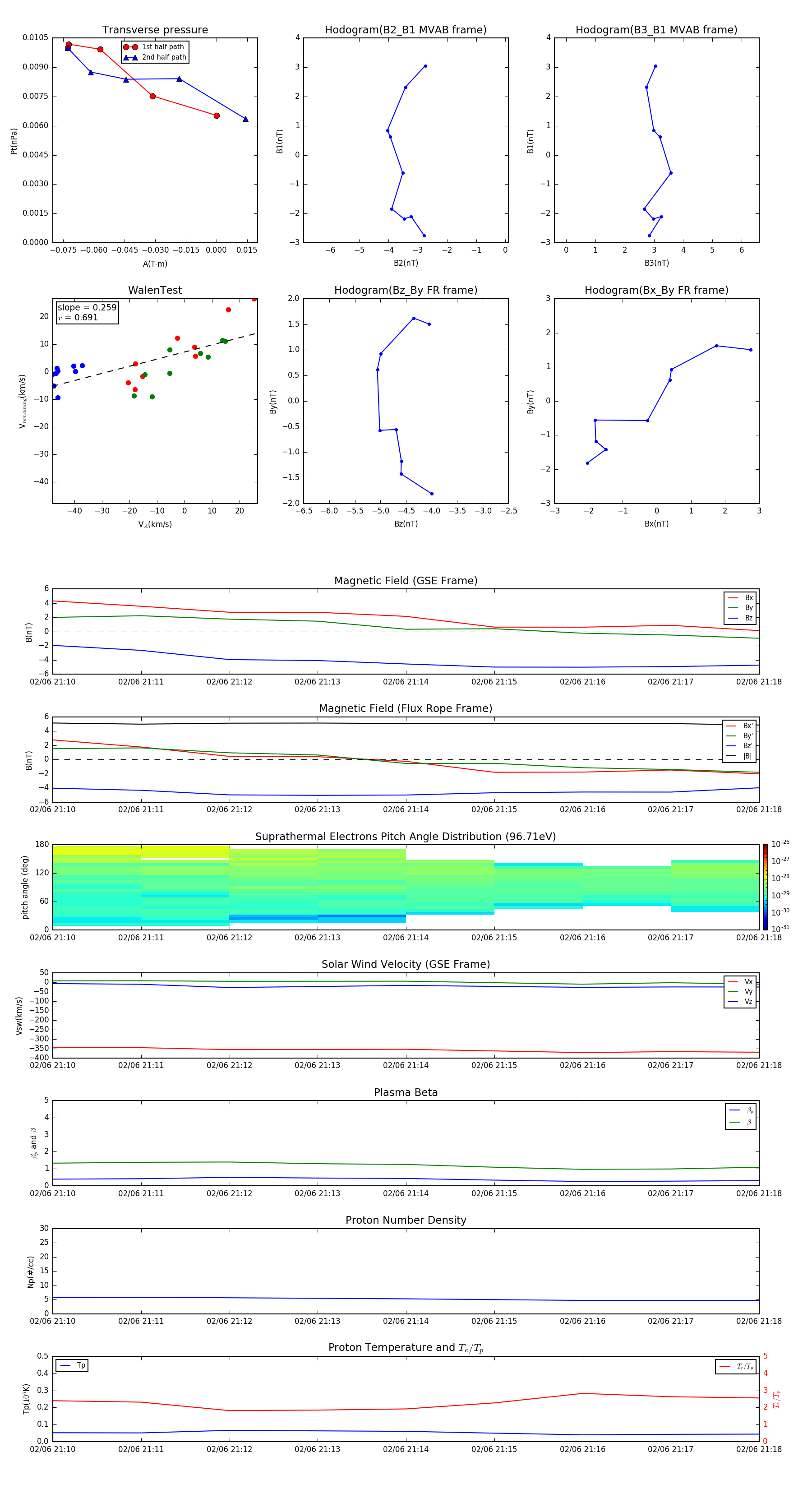
Task: Click the 'WalenTest' plot title
Action: tap(155, 290)
